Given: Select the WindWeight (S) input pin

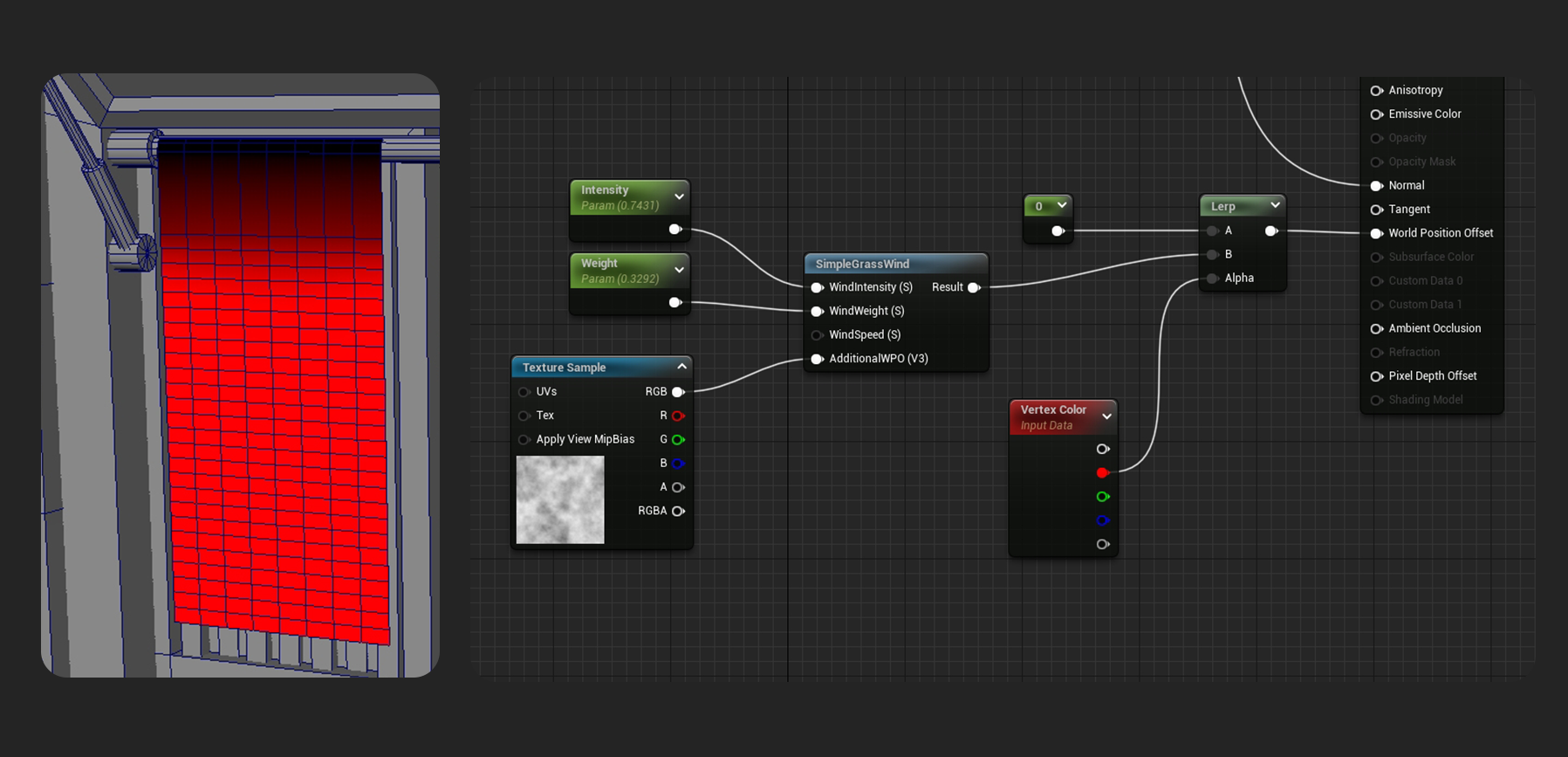Looking at the screenshot, I should [x=817, y=311].
